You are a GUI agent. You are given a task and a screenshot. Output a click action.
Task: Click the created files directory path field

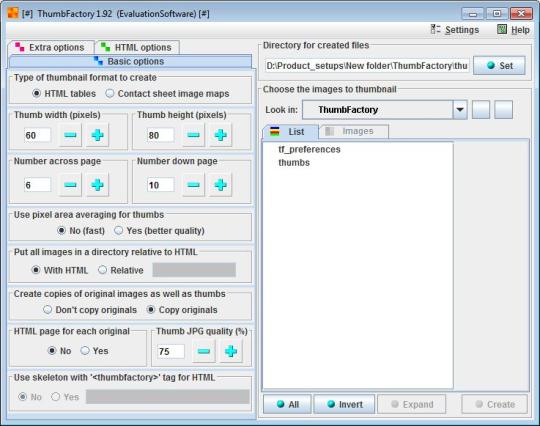tap(367, 65)
